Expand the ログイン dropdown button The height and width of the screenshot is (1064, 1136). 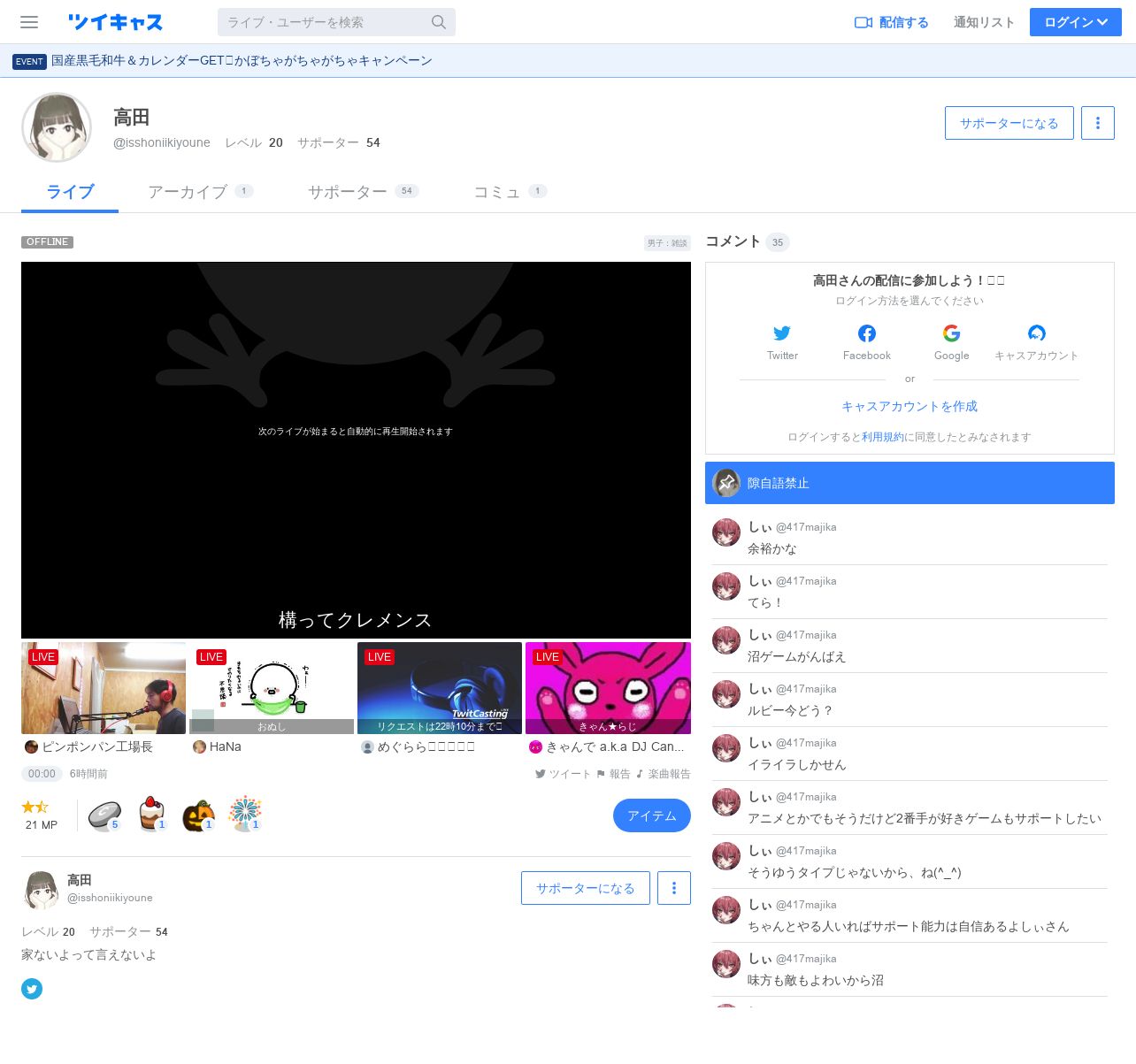pos(1075,22)
